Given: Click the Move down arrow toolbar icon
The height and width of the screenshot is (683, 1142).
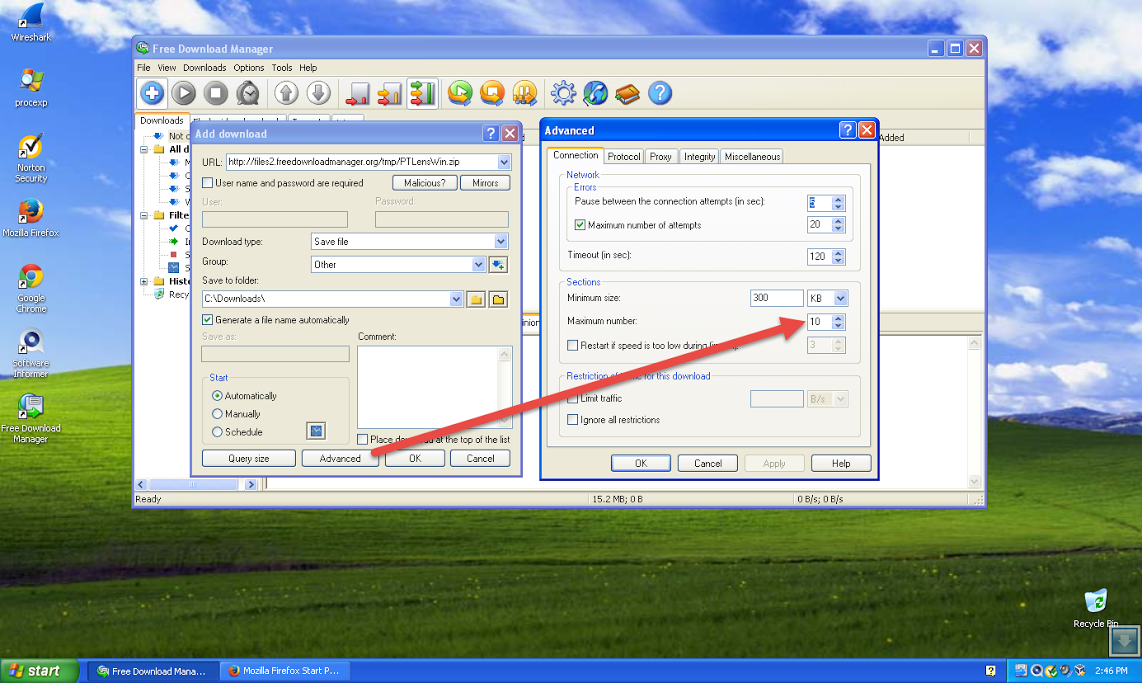Looking at the screenshot, I should 318,93.
